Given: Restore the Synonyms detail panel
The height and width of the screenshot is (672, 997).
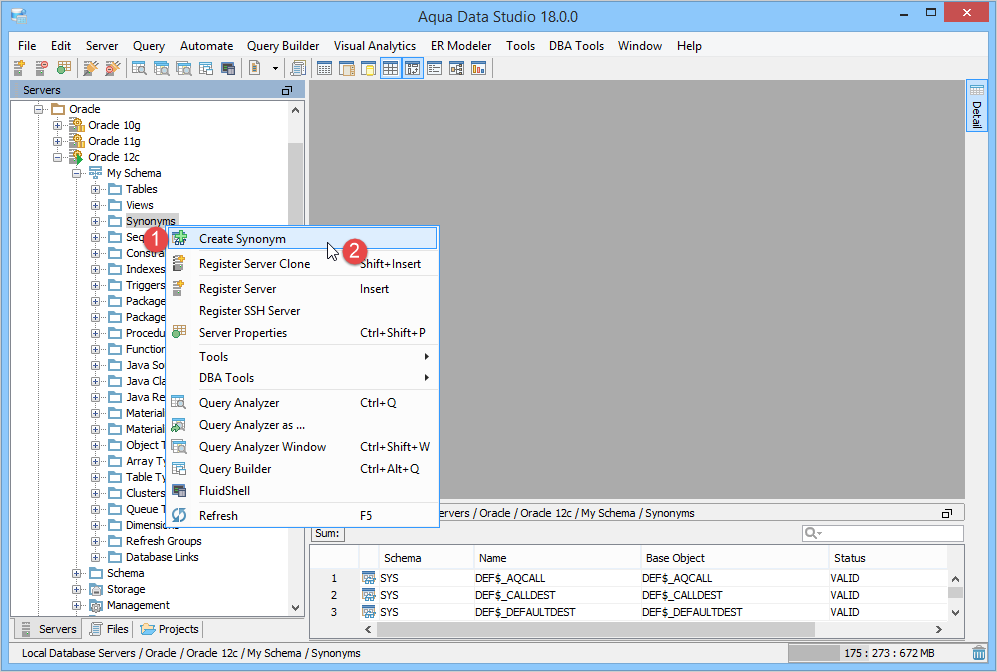Looking at the screenshot, I should pyautogui.click(x=947, y=513).
